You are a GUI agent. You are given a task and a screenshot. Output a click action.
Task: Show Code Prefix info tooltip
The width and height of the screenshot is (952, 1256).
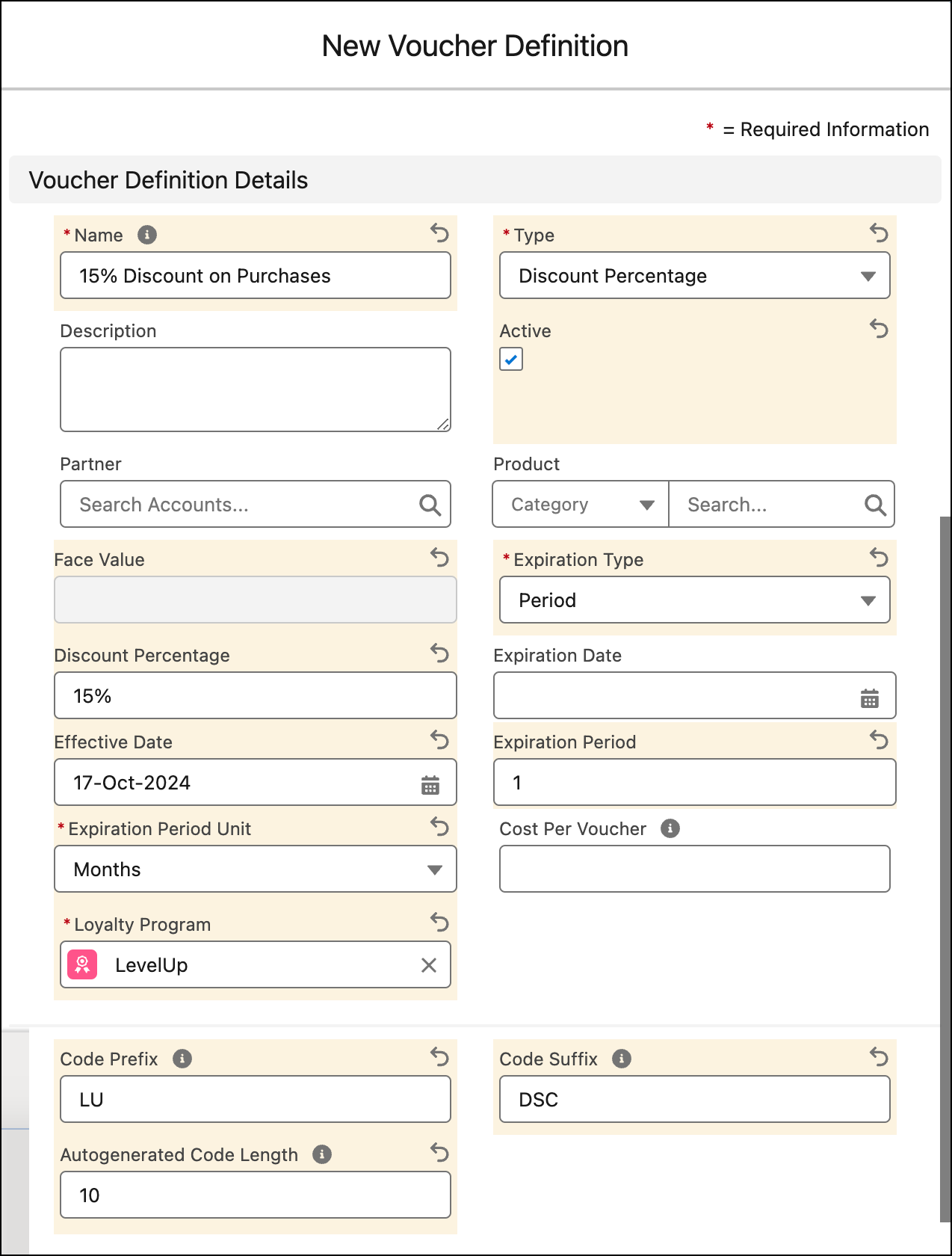click(182, 1059)
